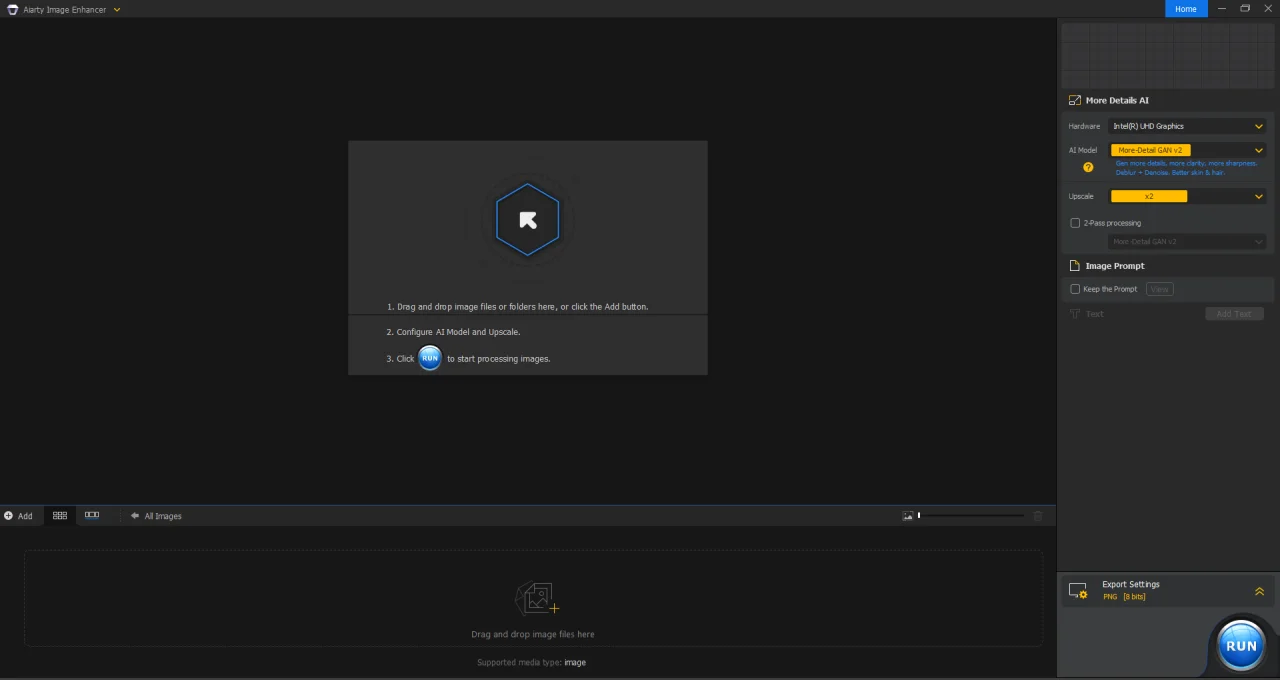Image resolution: width=1280 pixels, height=680 pixels.
Task: Switch to grid thumbnail view
Action: [60, 516]
